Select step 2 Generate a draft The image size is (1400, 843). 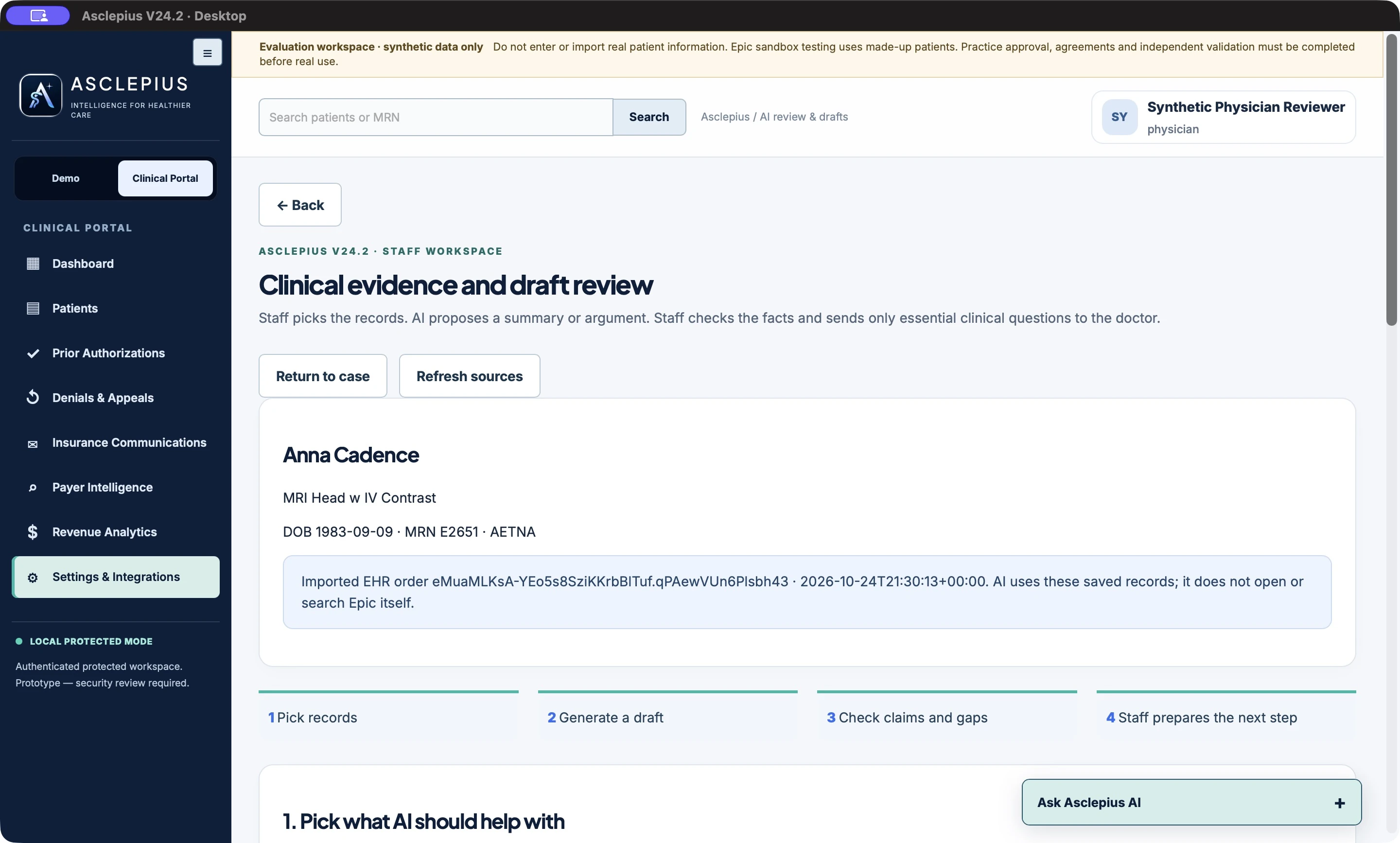667,716
